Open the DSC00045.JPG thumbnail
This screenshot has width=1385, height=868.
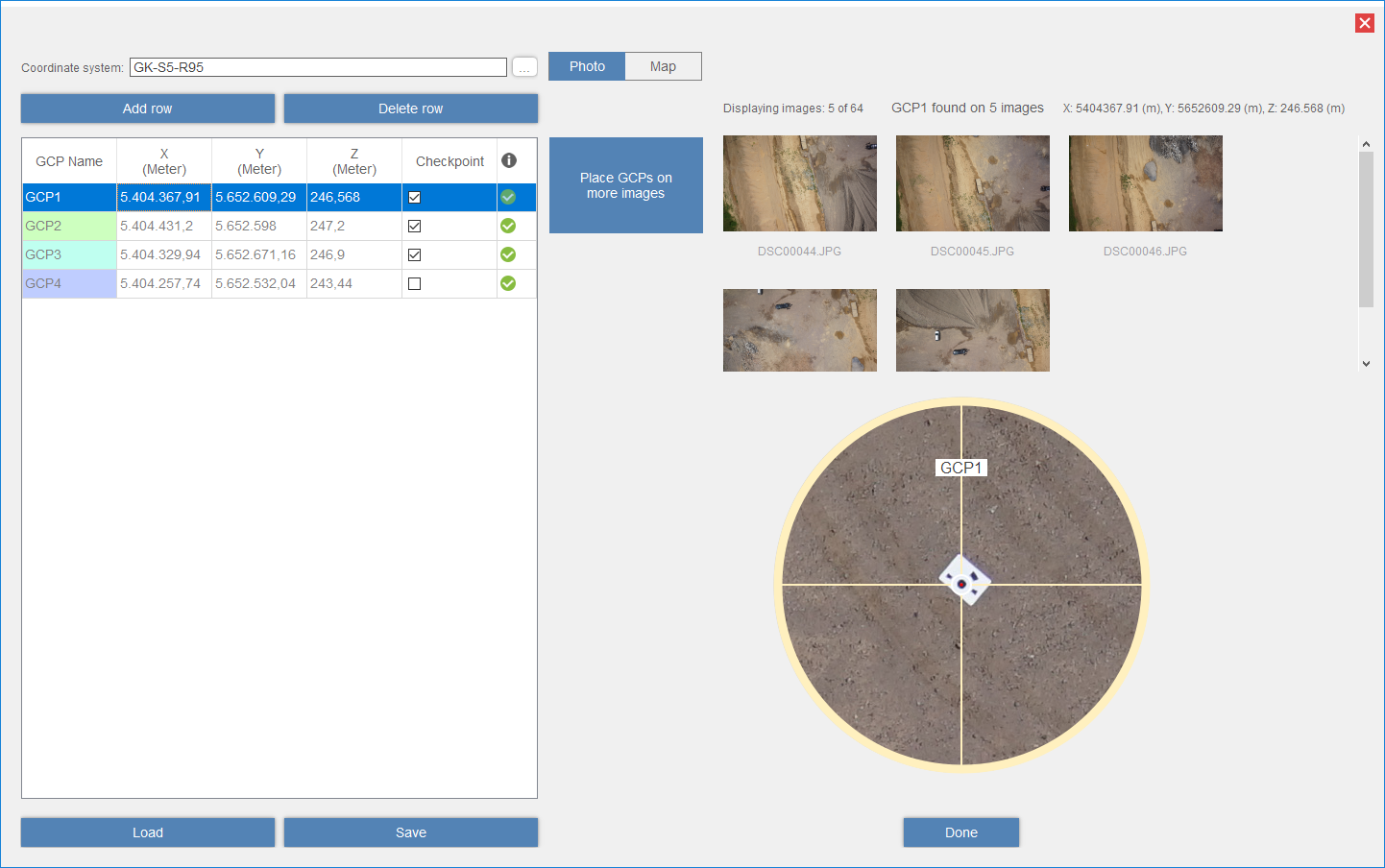click(x=972, y=182)
